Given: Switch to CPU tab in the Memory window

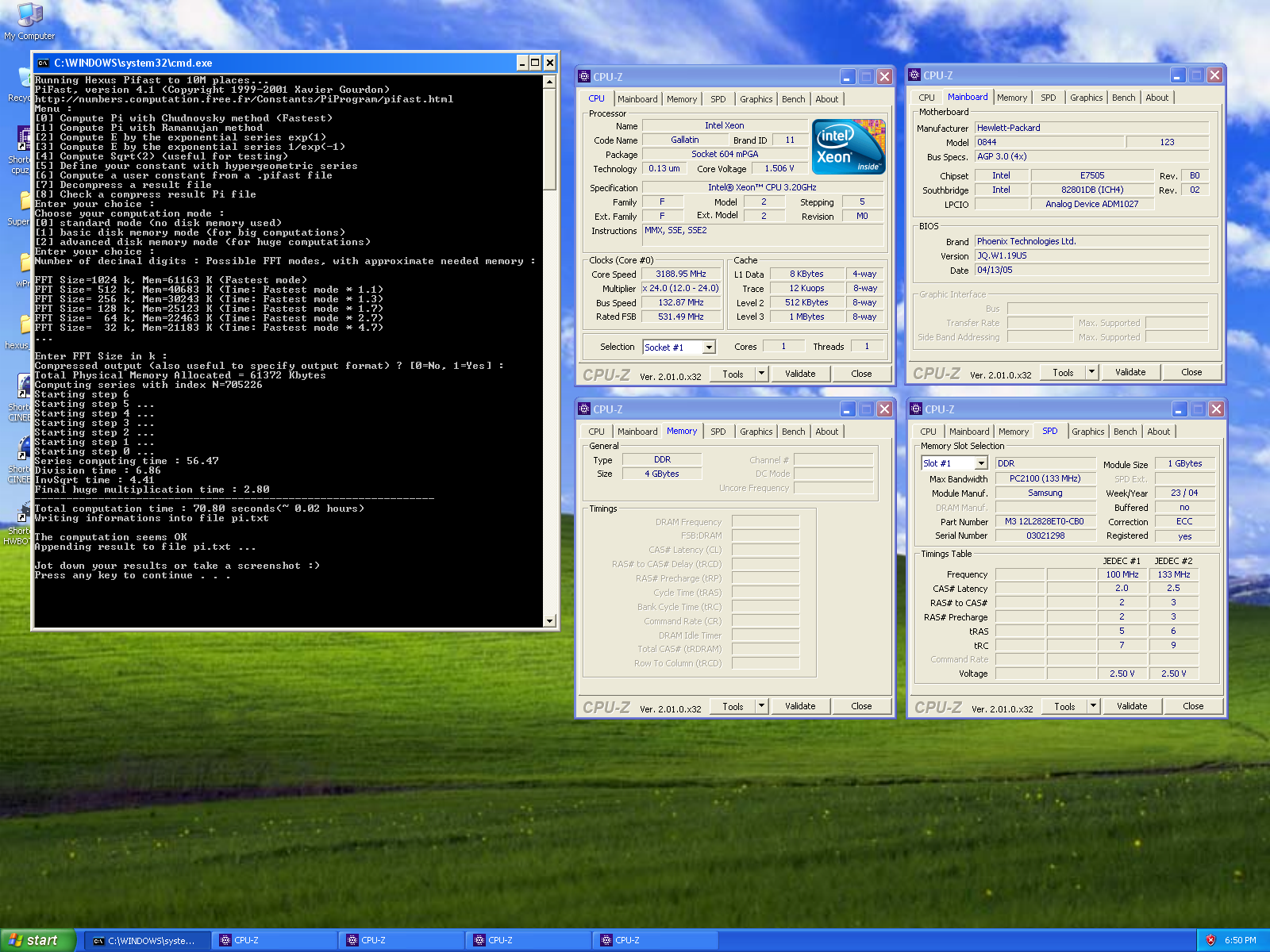Looking at the screenshot, I should coord(596,432).
